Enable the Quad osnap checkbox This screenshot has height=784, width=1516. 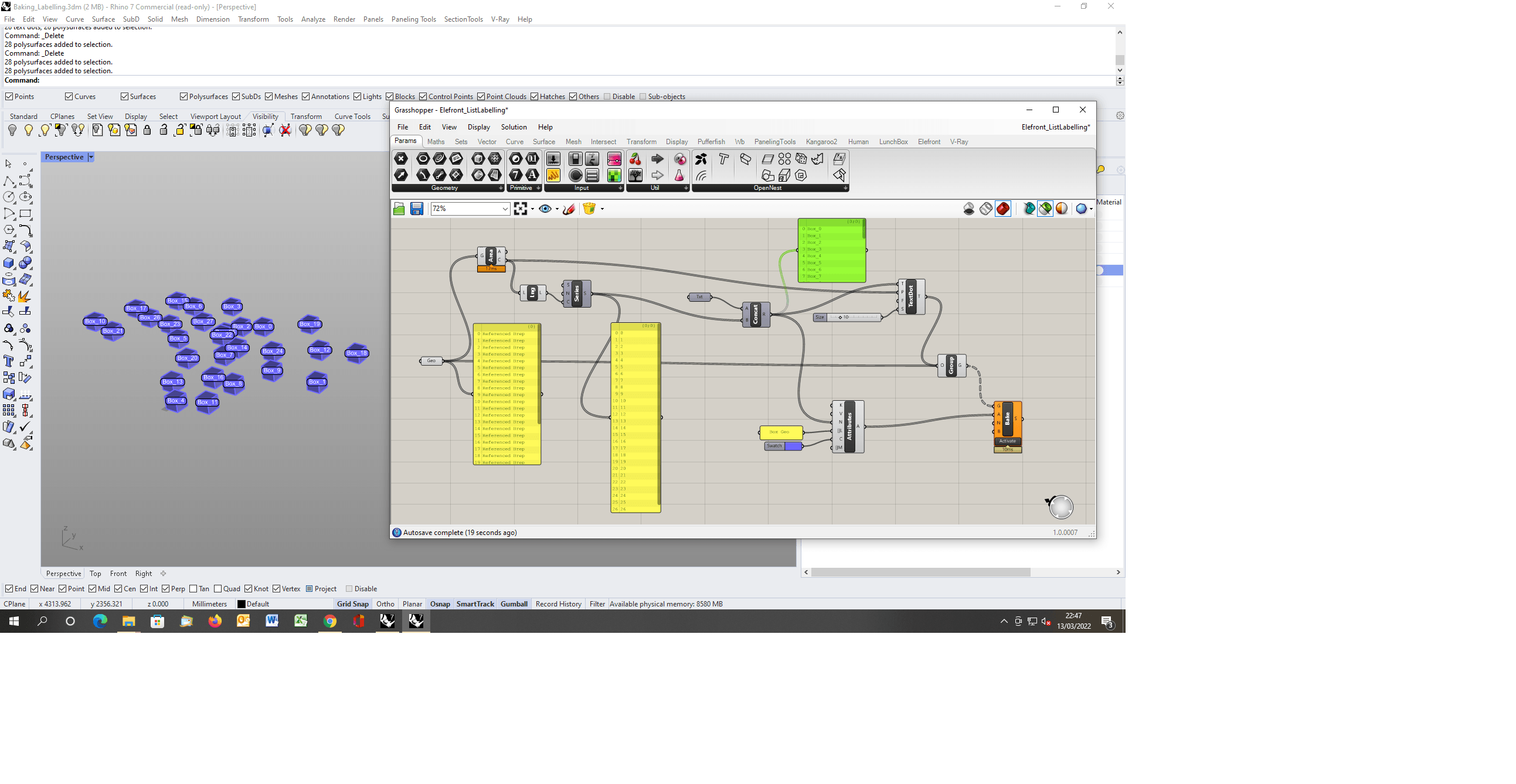pyautogui.click(x=217, y=589)
